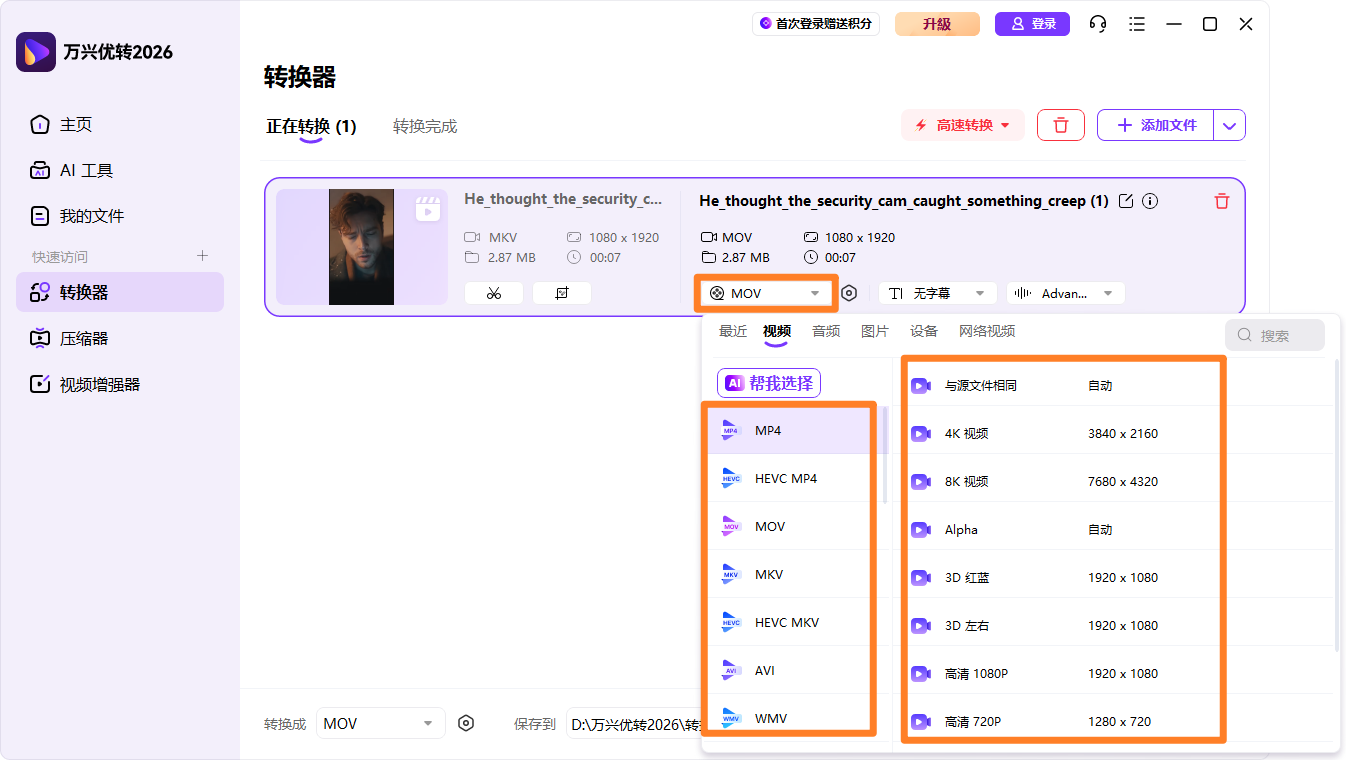The width and height of the screenshot is (1346, 760).
Task: Expand the 添加文件 dropdown arrow
Action: click(x=1230, y=125)
